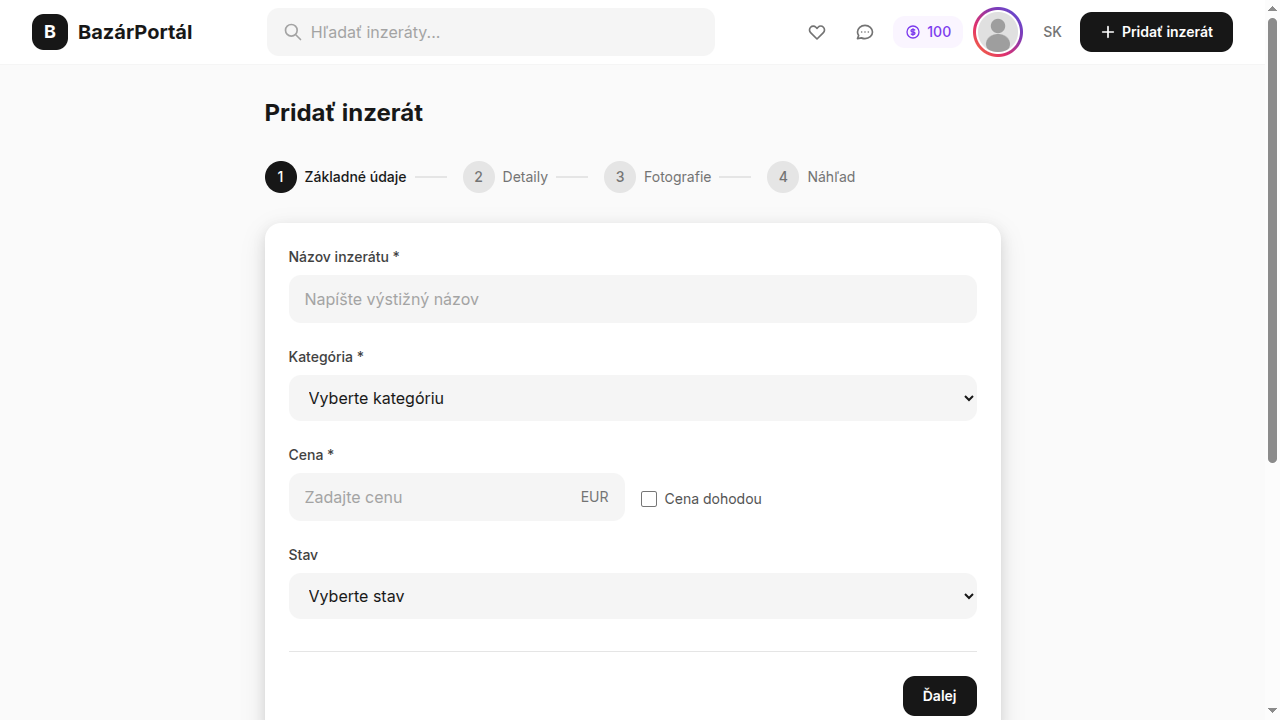The width and height of the screenshot is (1280, 720).
Task: Open the user profile avatar
Action: [997, 32]
